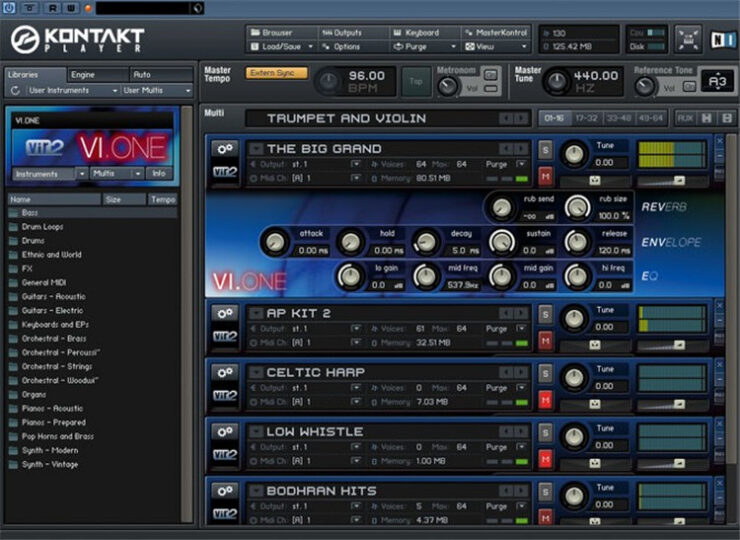The image size is (740, 540).
Task: Refresh the libraries list
Action: click(x=14, y=91)
